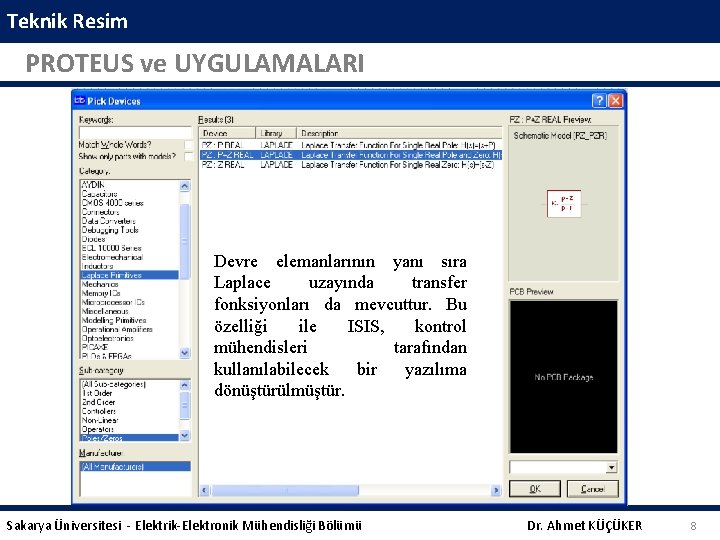Close the Pick Devices dialog

tap(616, 101)
